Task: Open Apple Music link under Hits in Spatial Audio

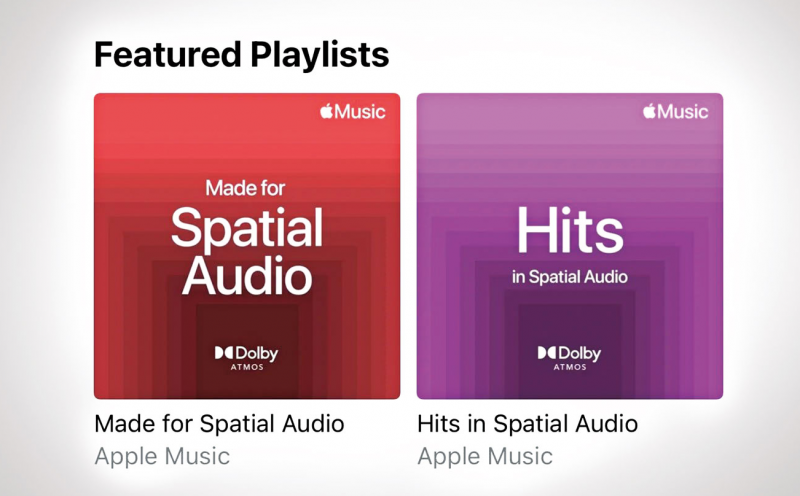Action: pyautogui.click(x=485, y=456)
